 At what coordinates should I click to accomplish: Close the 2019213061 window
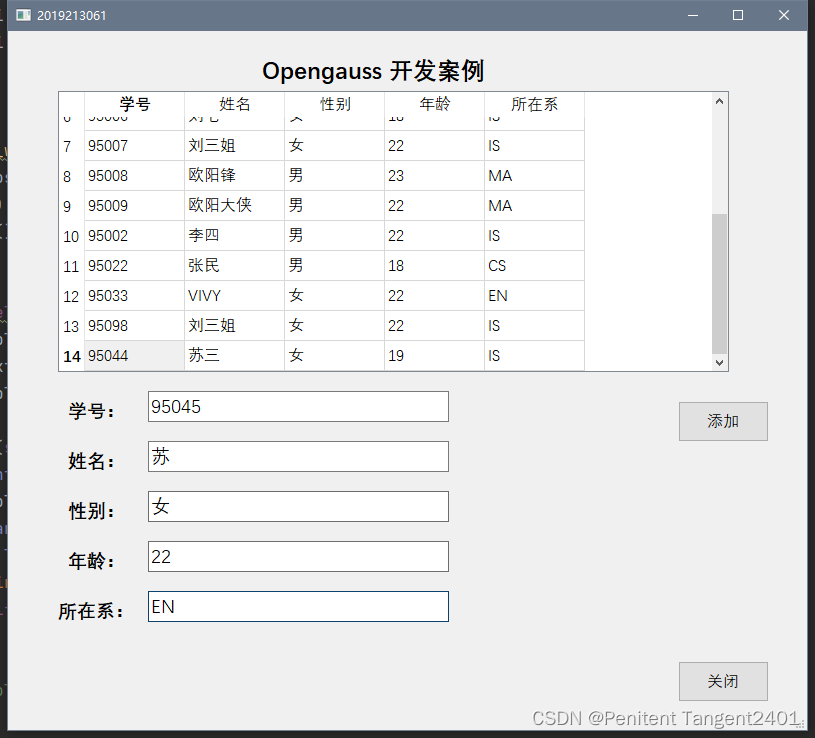(x=784, y=15)
